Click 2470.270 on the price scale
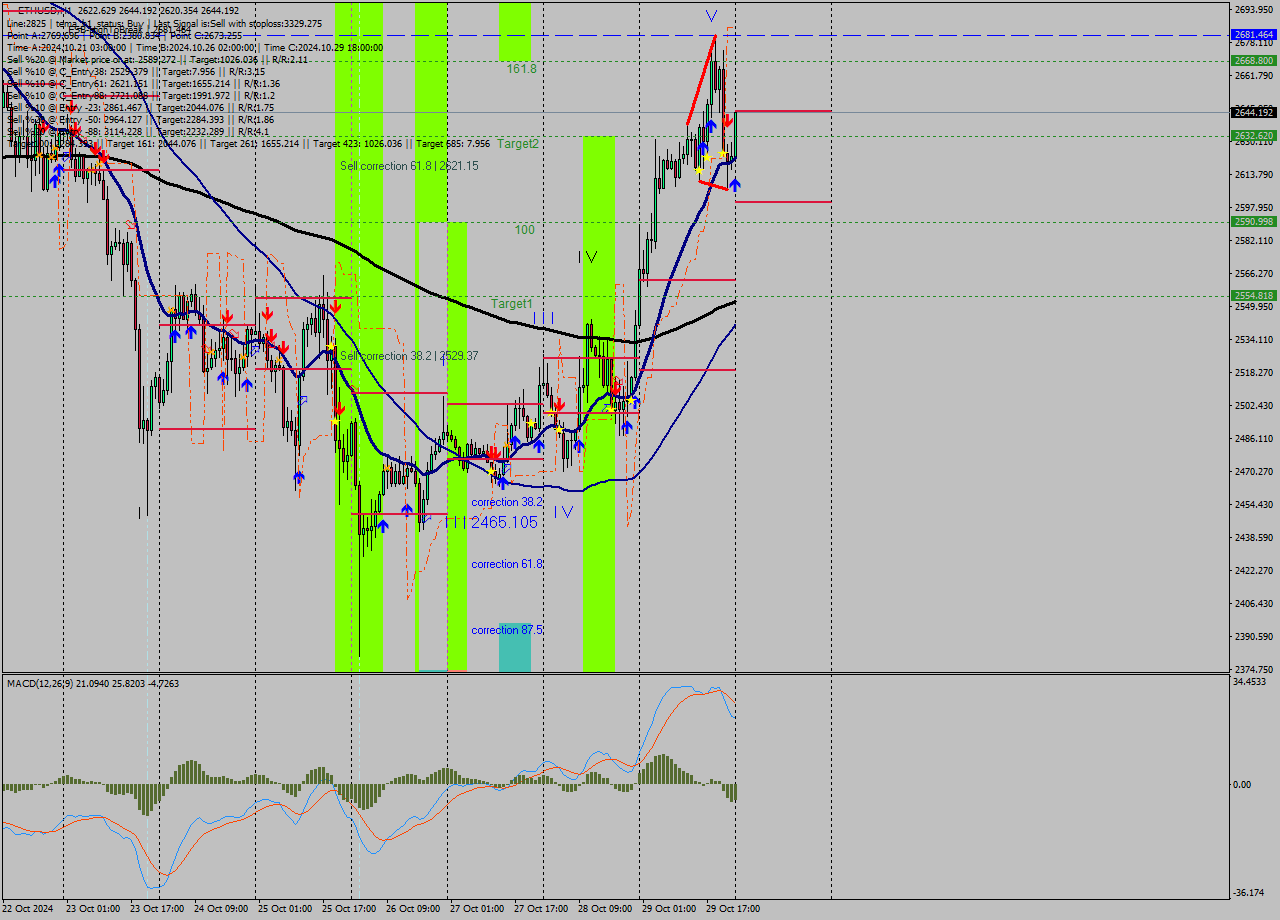Screen dimensions: 1280x920 [1253, 471]
